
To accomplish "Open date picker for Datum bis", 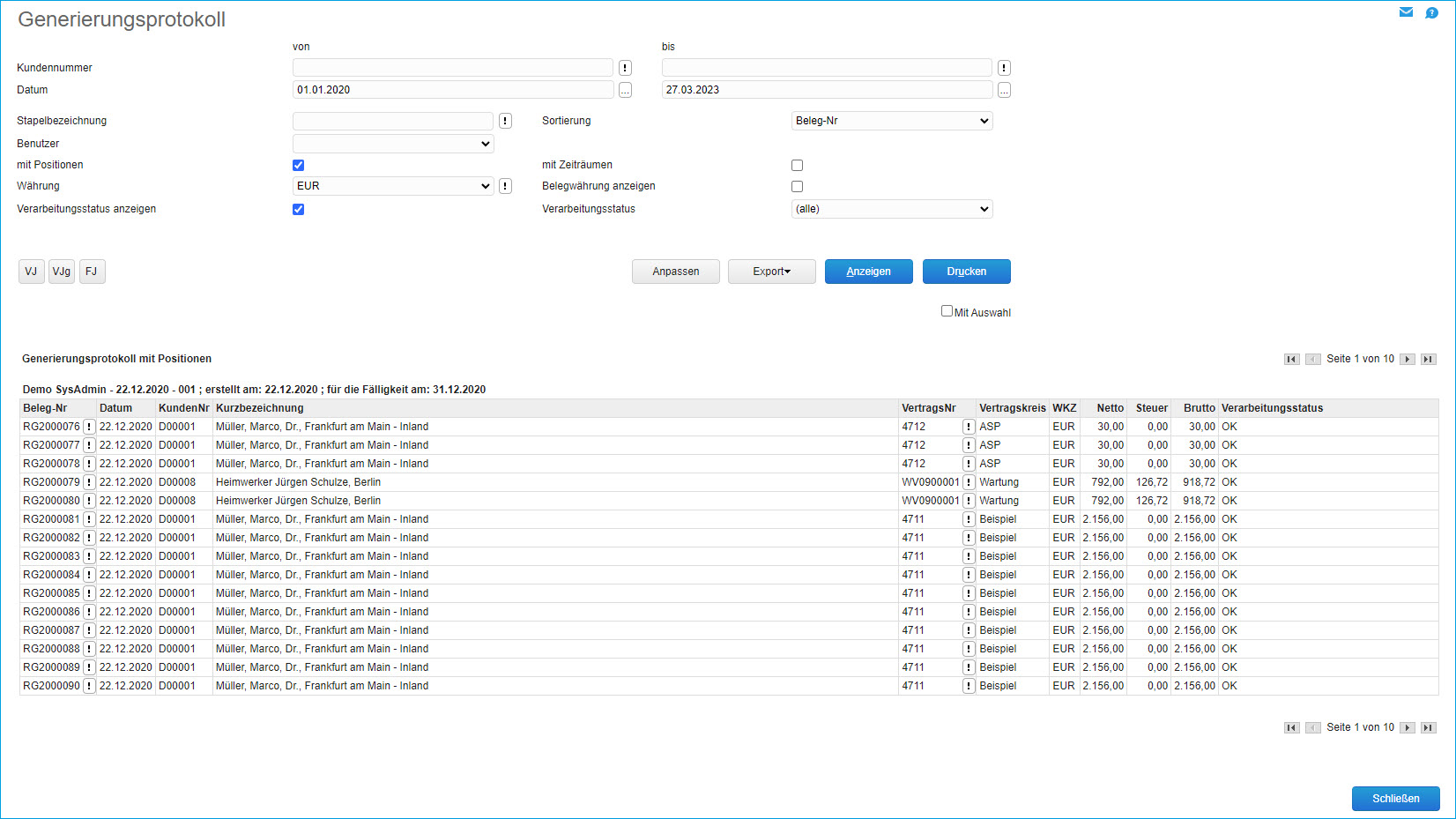I will point(1004,90).
